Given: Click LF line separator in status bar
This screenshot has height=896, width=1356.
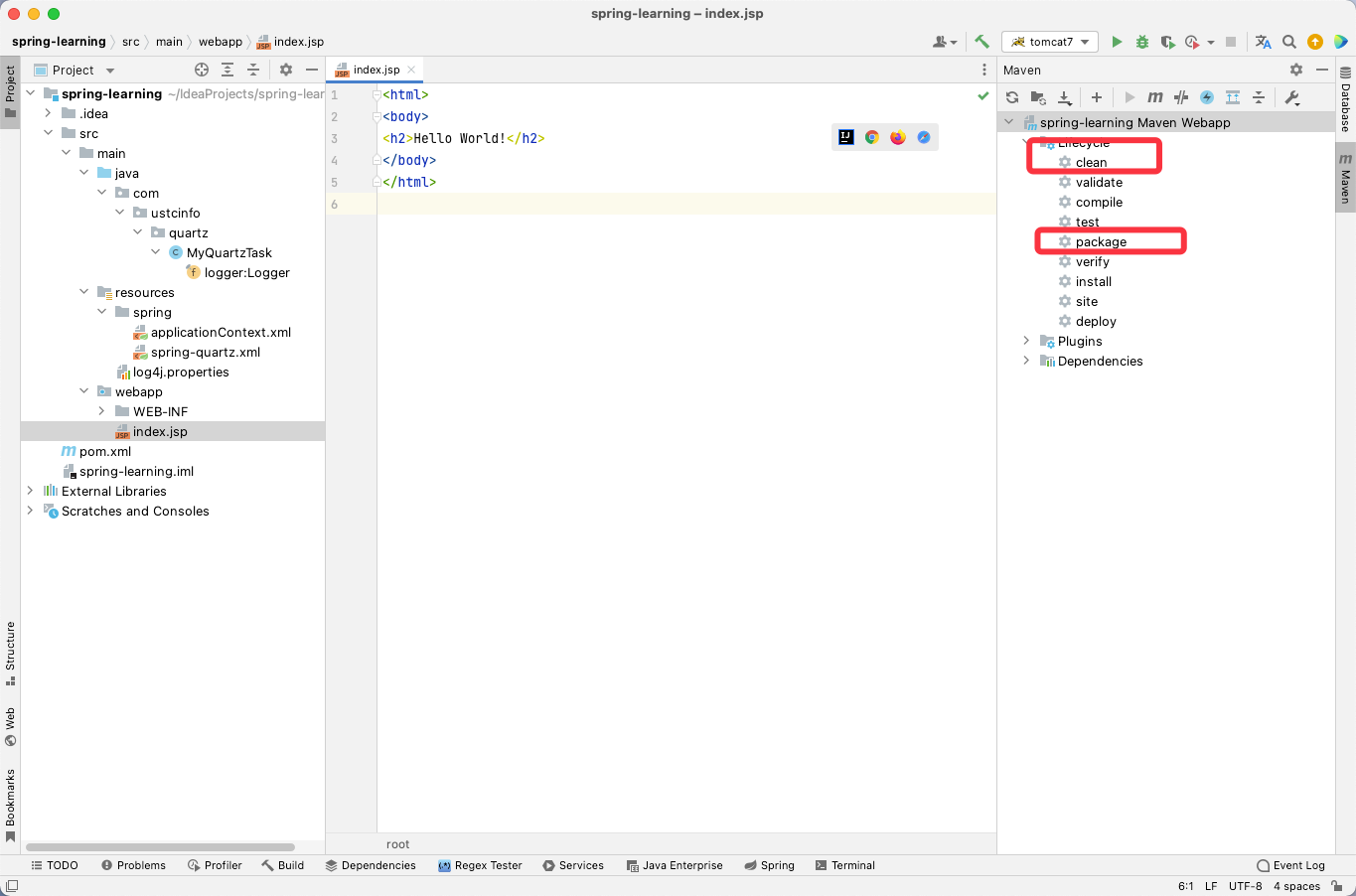Looking at the screenshot, I should [1211, 886].
